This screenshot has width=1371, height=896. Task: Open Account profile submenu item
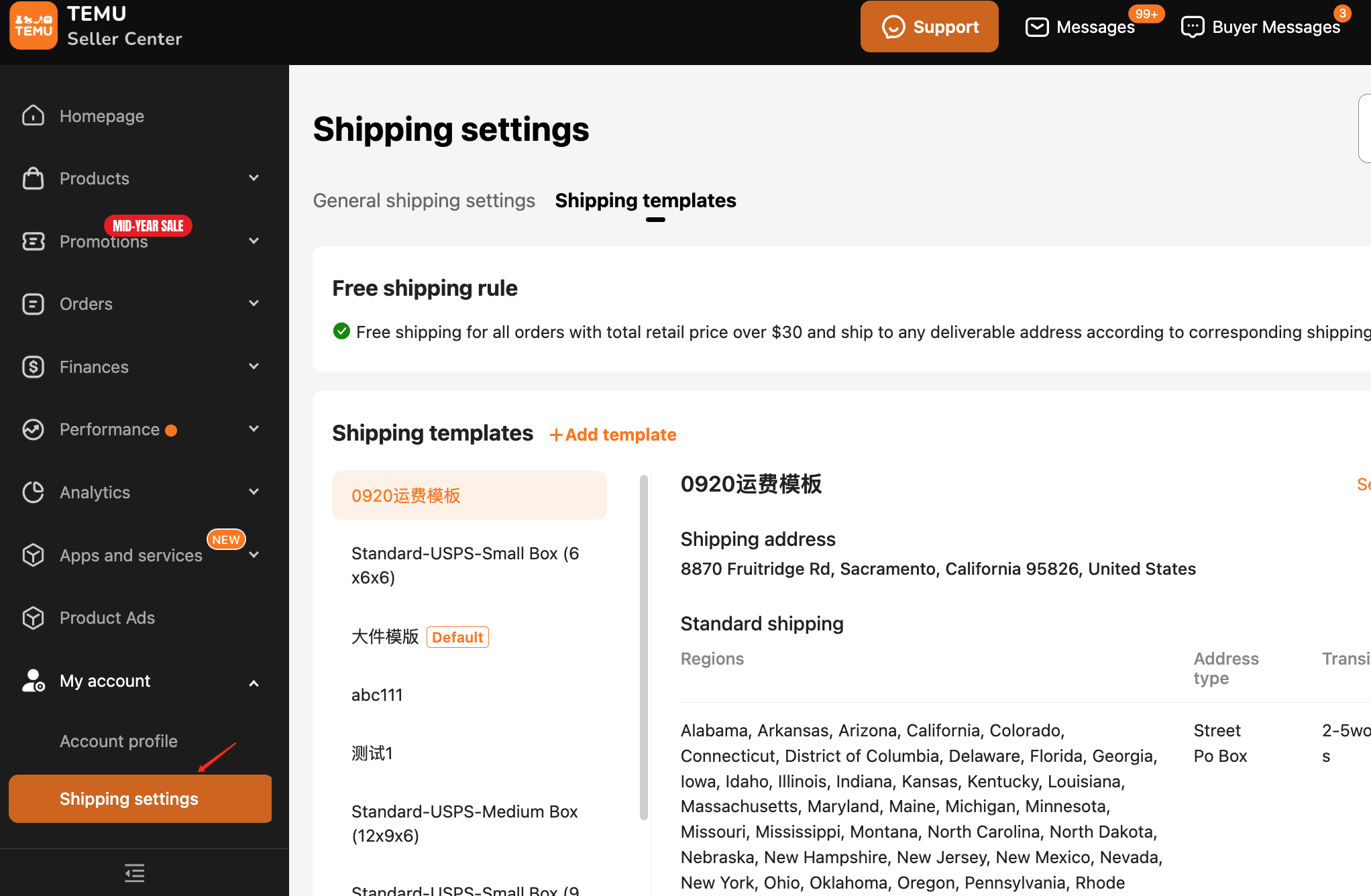point(119,741)
